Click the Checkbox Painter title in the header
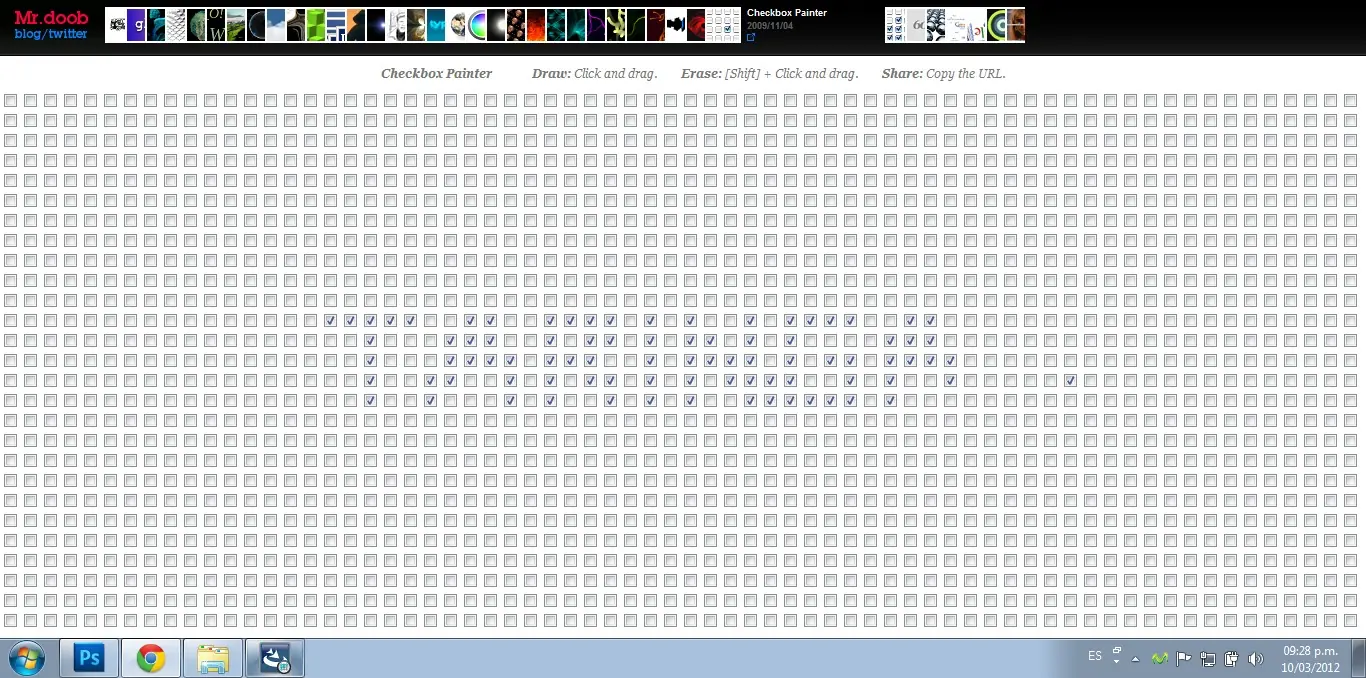1366x678 pixels. point(787,13)
